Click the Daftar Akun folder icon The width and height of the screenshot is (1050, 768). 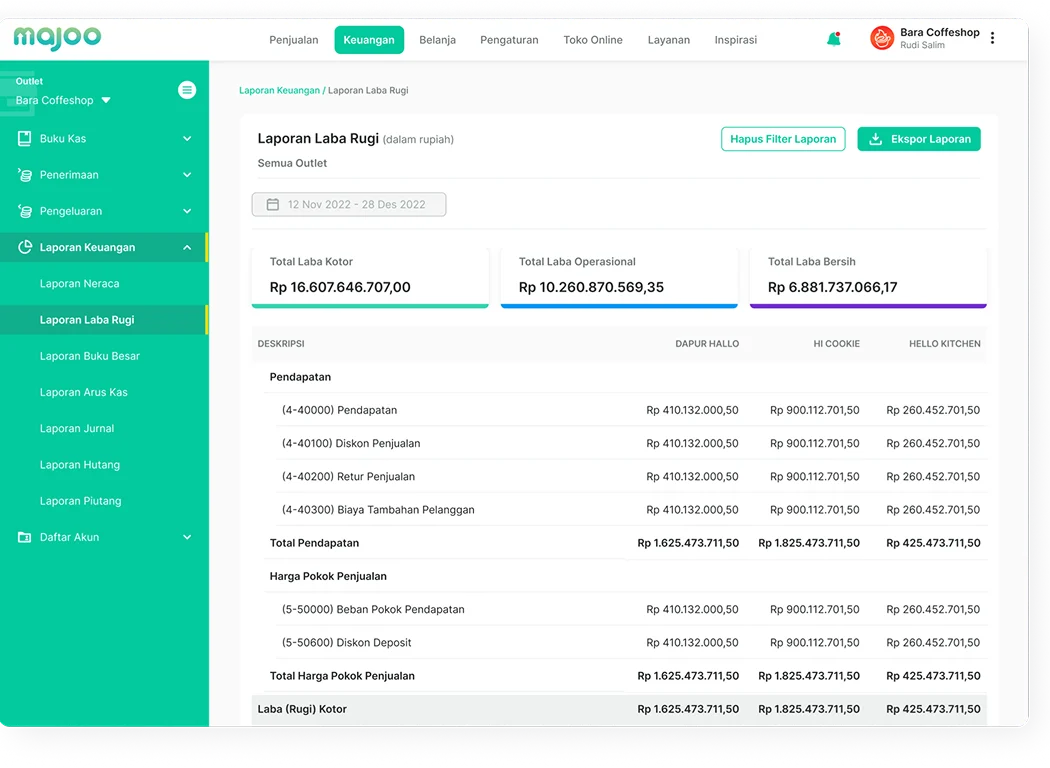(25, 538)
